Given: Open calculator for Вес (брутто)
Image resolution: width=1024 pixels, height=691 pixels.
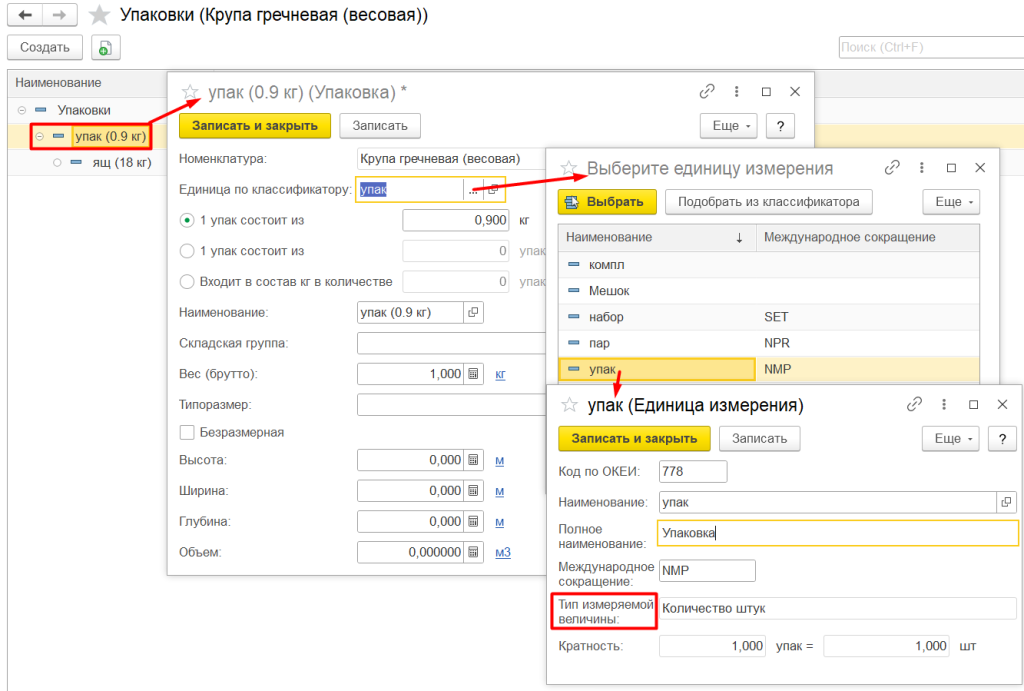Looking at the screenshot, I should pyautogui.click(x=473, y=374).
